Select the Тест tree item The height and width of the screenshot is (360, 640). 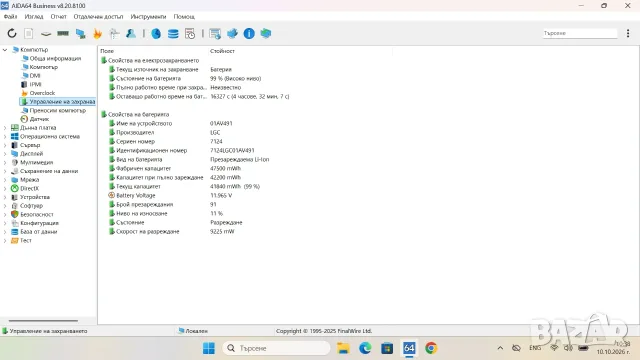pyautogui.click(x=26, y=240)
